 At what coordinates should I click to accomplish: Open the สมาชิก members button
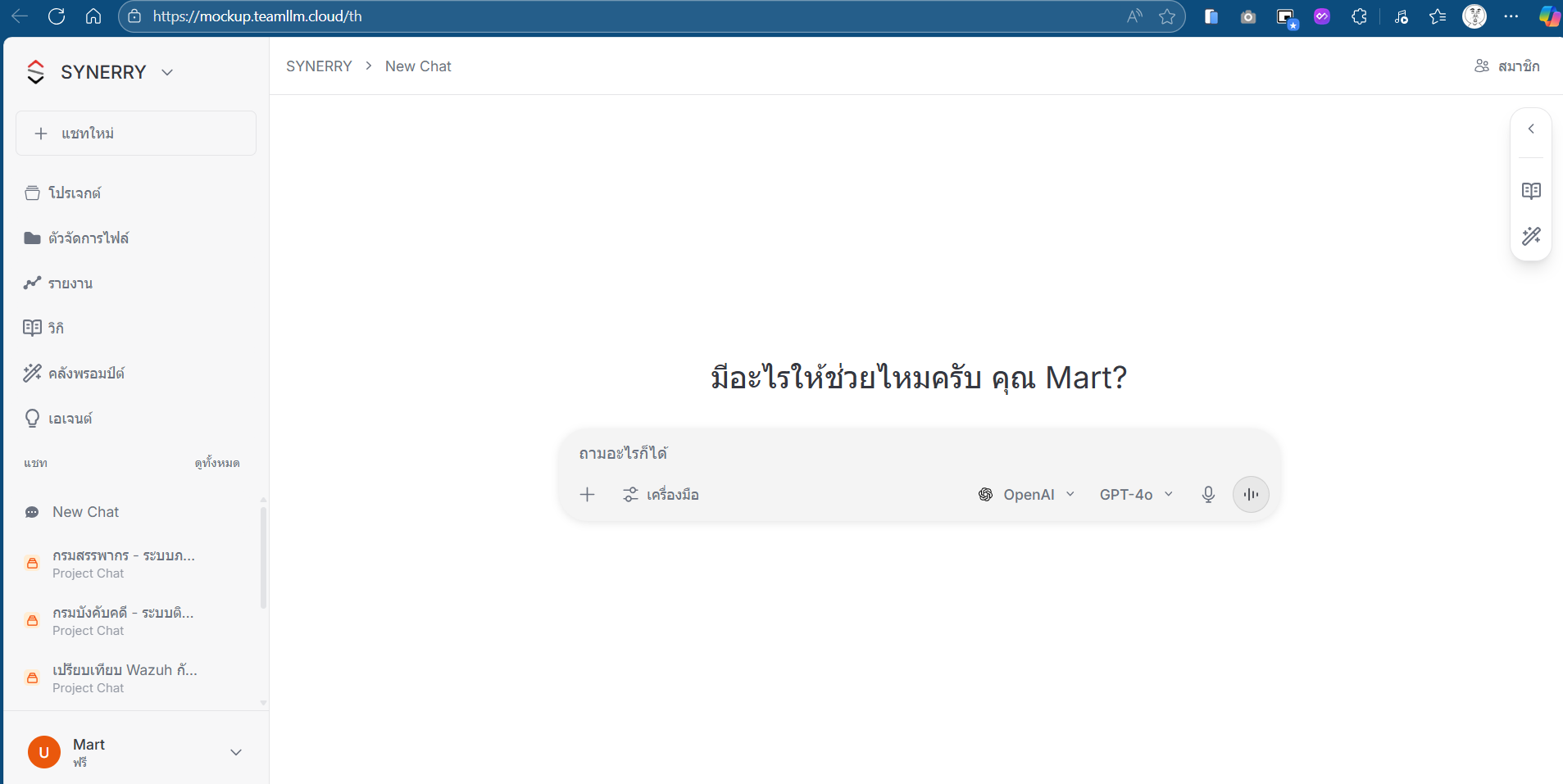tap(1506, 66)
